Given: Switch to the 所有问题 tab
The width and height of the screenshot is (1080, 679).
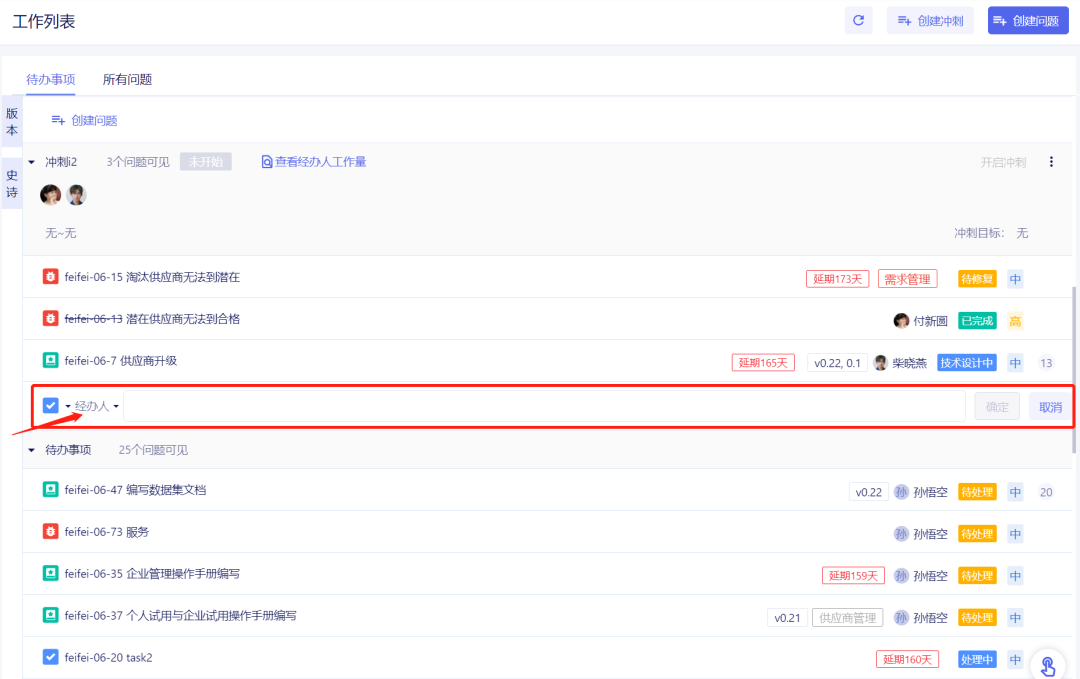Looking at the screenshot, I should (x=127, y=79).
